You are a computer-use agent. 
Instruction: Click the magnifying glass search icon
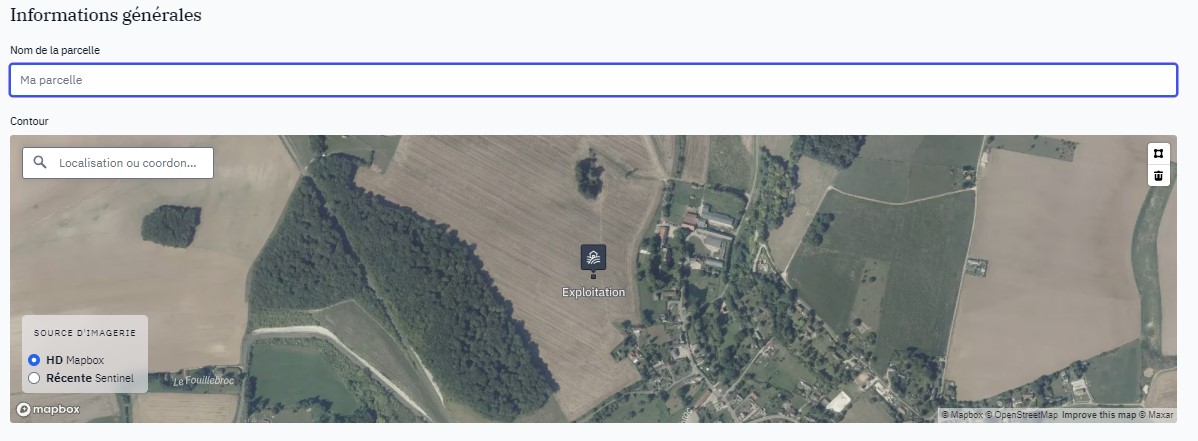point(40,163)
